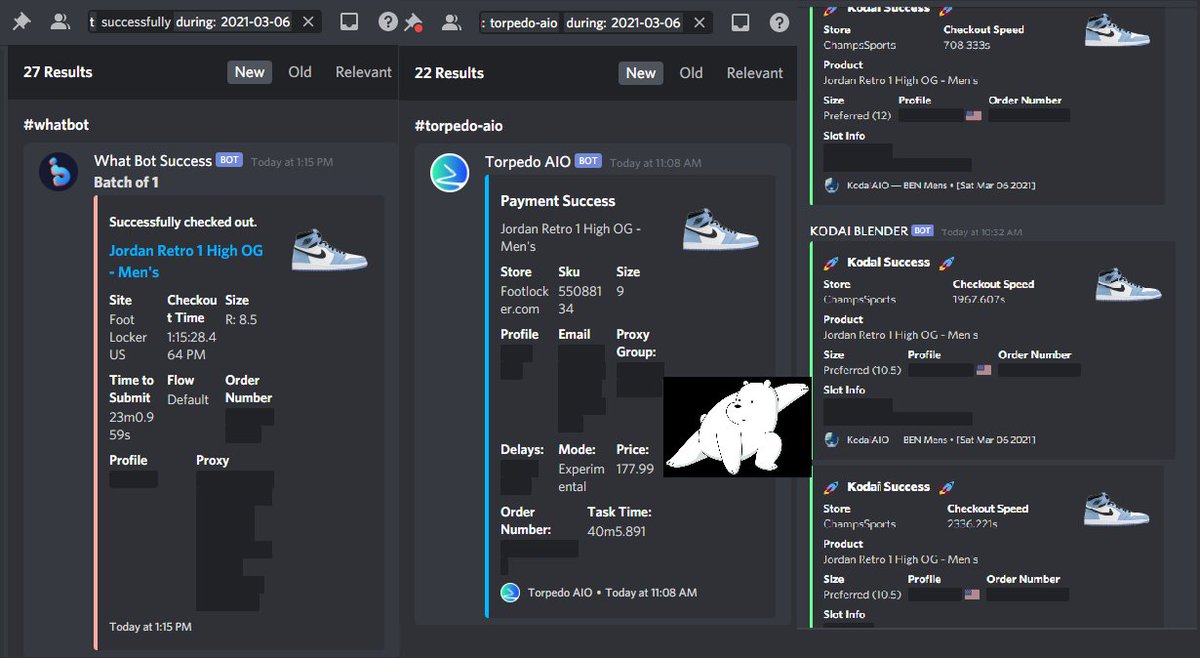Click the price value 177.99
Viewport: 1200px width, 658px height.
click(x=635, y=468)
